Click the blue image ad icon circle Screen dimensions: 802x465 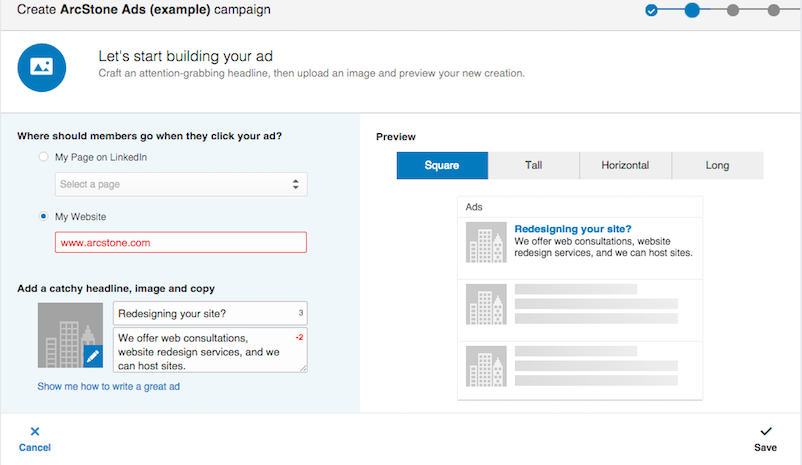point(41,68)
